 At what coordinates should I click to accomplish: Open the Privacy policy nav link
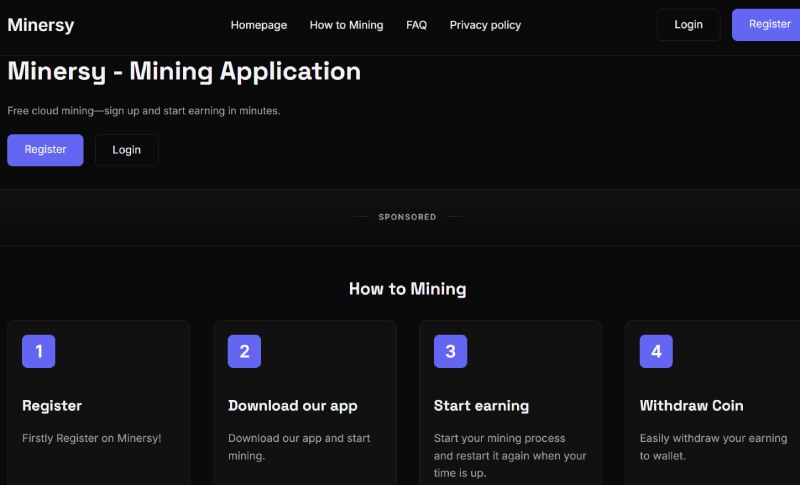coord(485,25)
